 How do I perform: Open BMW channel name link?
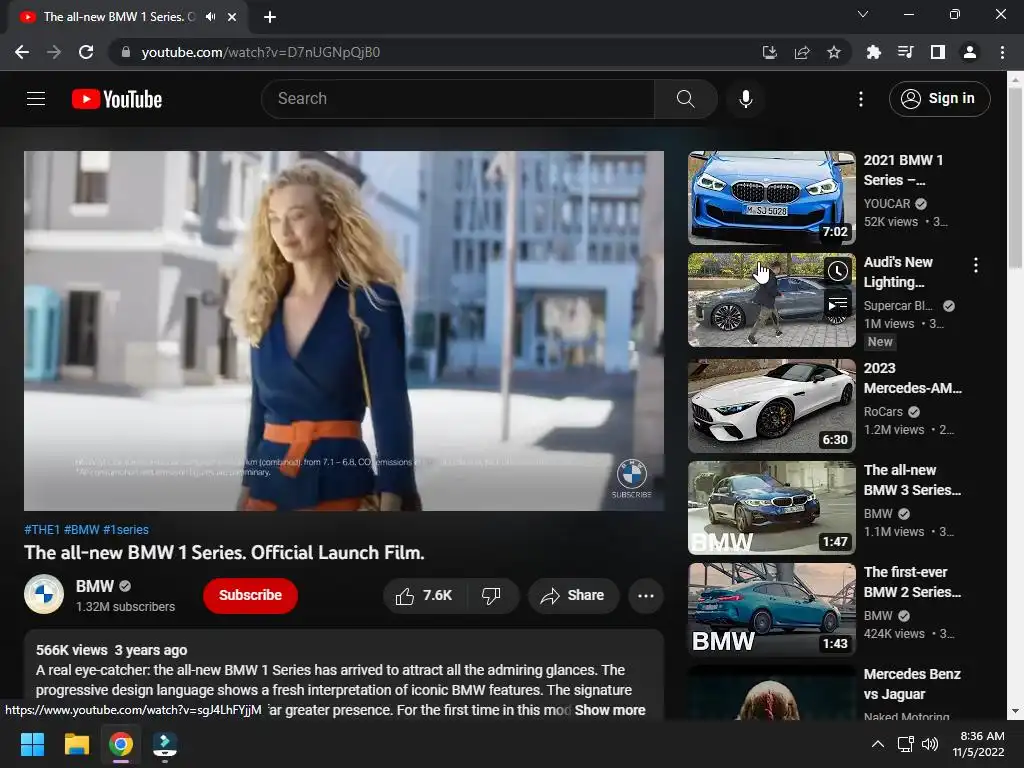[95, 586]
